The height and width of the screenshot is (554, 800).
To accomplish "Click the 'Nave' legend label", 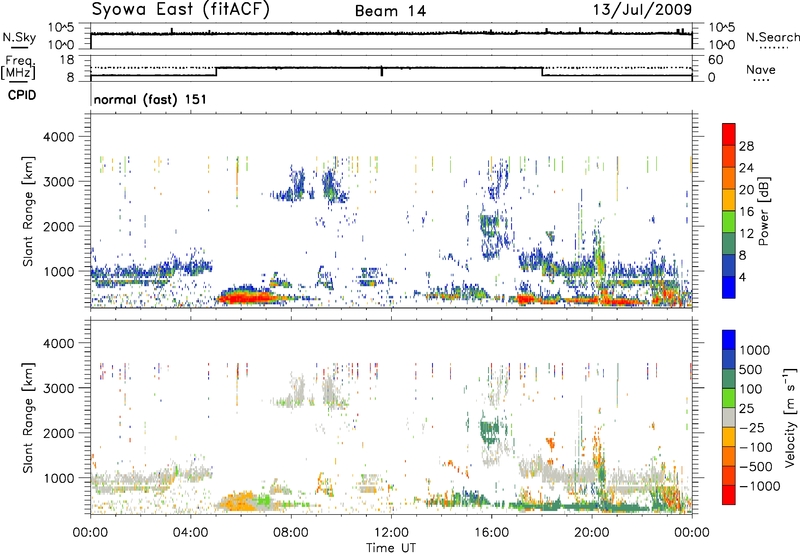I will tap(761, 69).
